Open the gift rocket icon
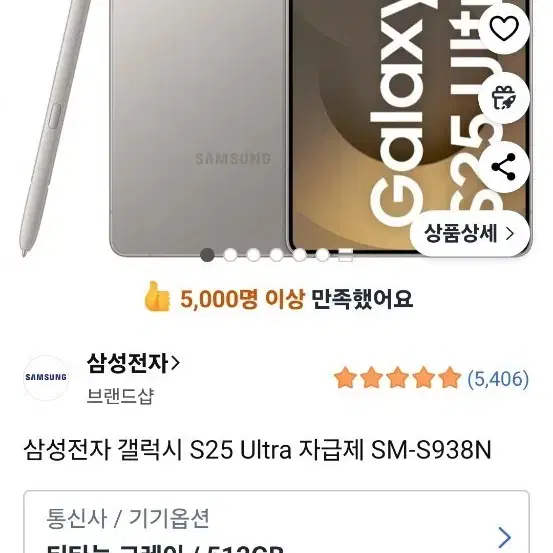The width and height of the screenshot is (553, 553). 504,98
